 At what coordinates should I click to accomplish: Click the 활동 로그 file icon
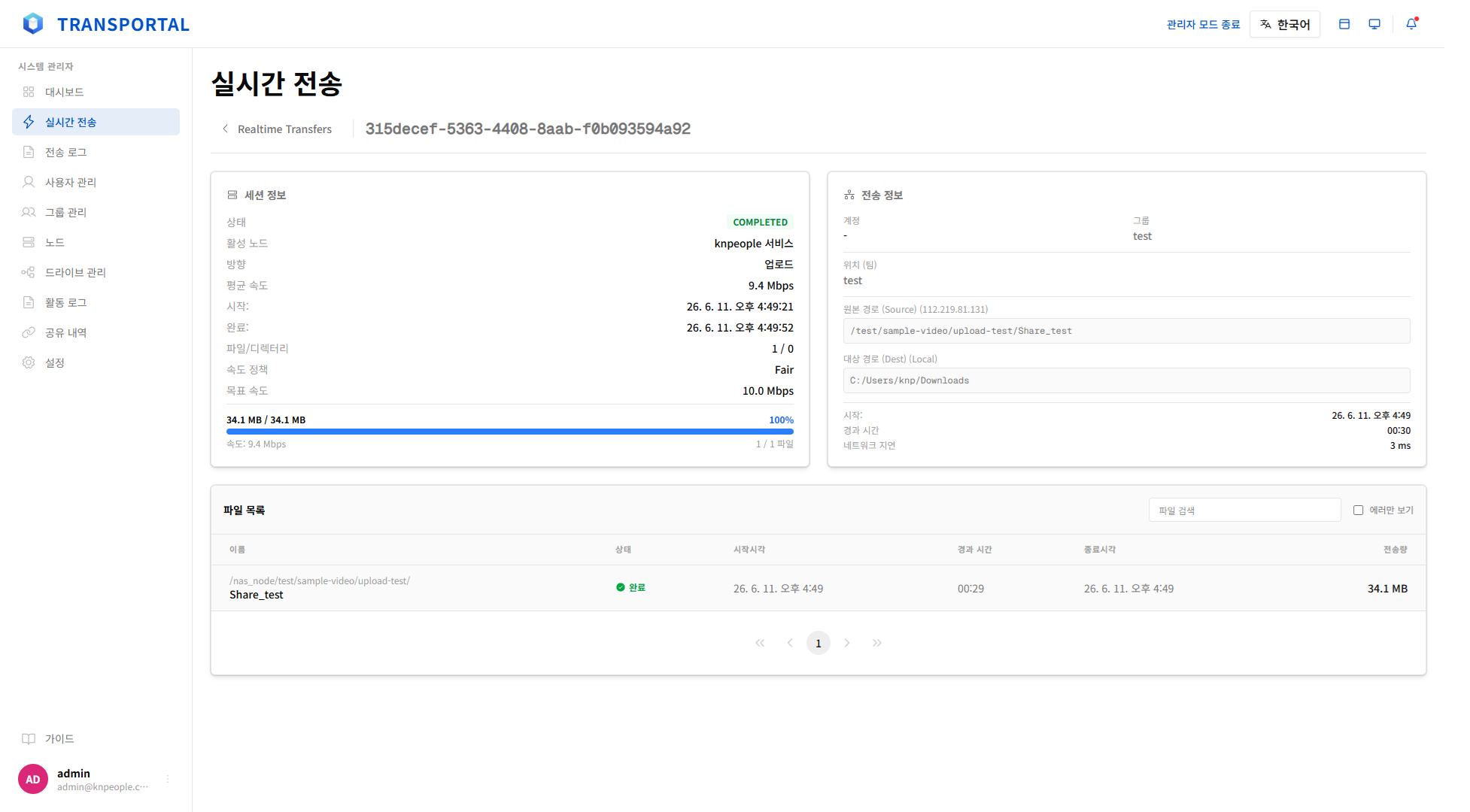click(29, 302)
